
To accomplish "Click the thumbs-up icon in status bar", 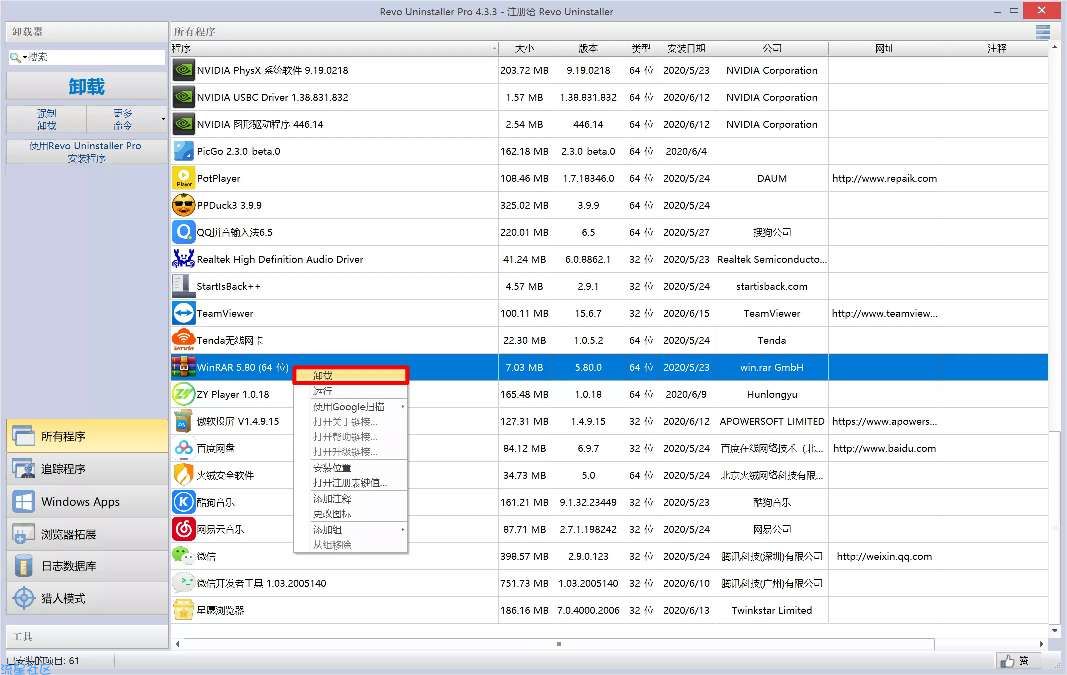I will (x=1006, y=661).
